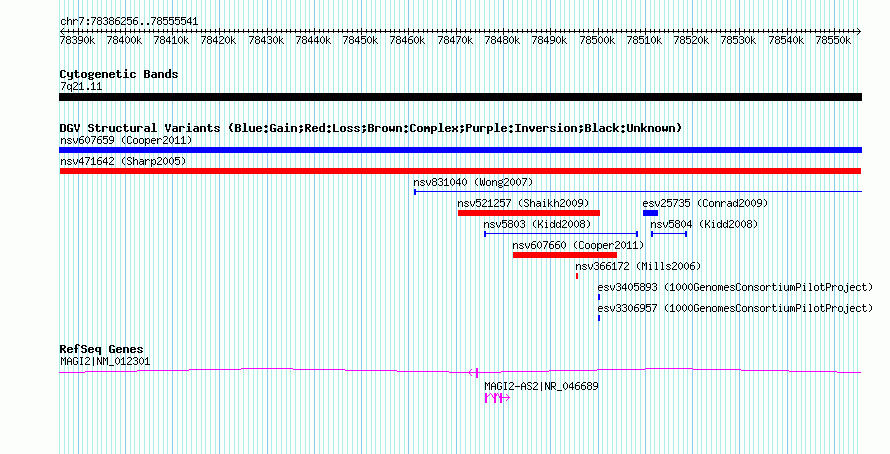Open the nsv521257 (Shaikh2009) label

523,203
